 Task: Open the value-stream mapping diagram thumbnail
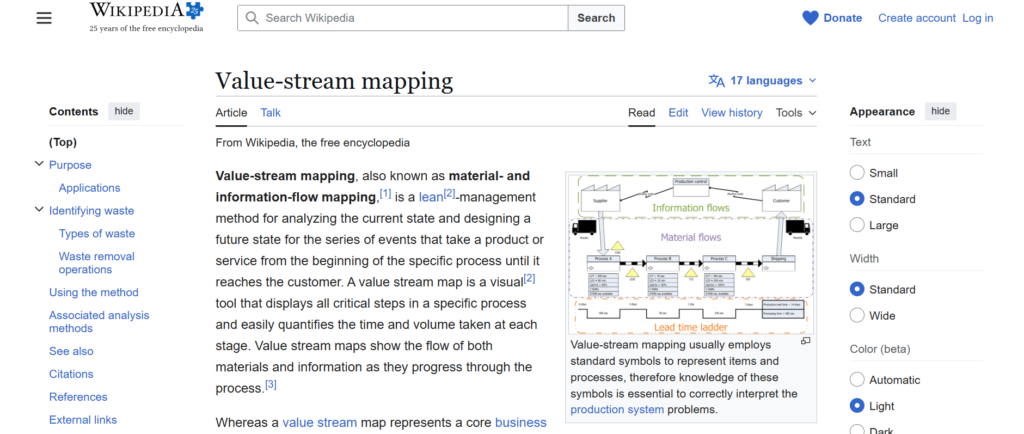(690, 253)
